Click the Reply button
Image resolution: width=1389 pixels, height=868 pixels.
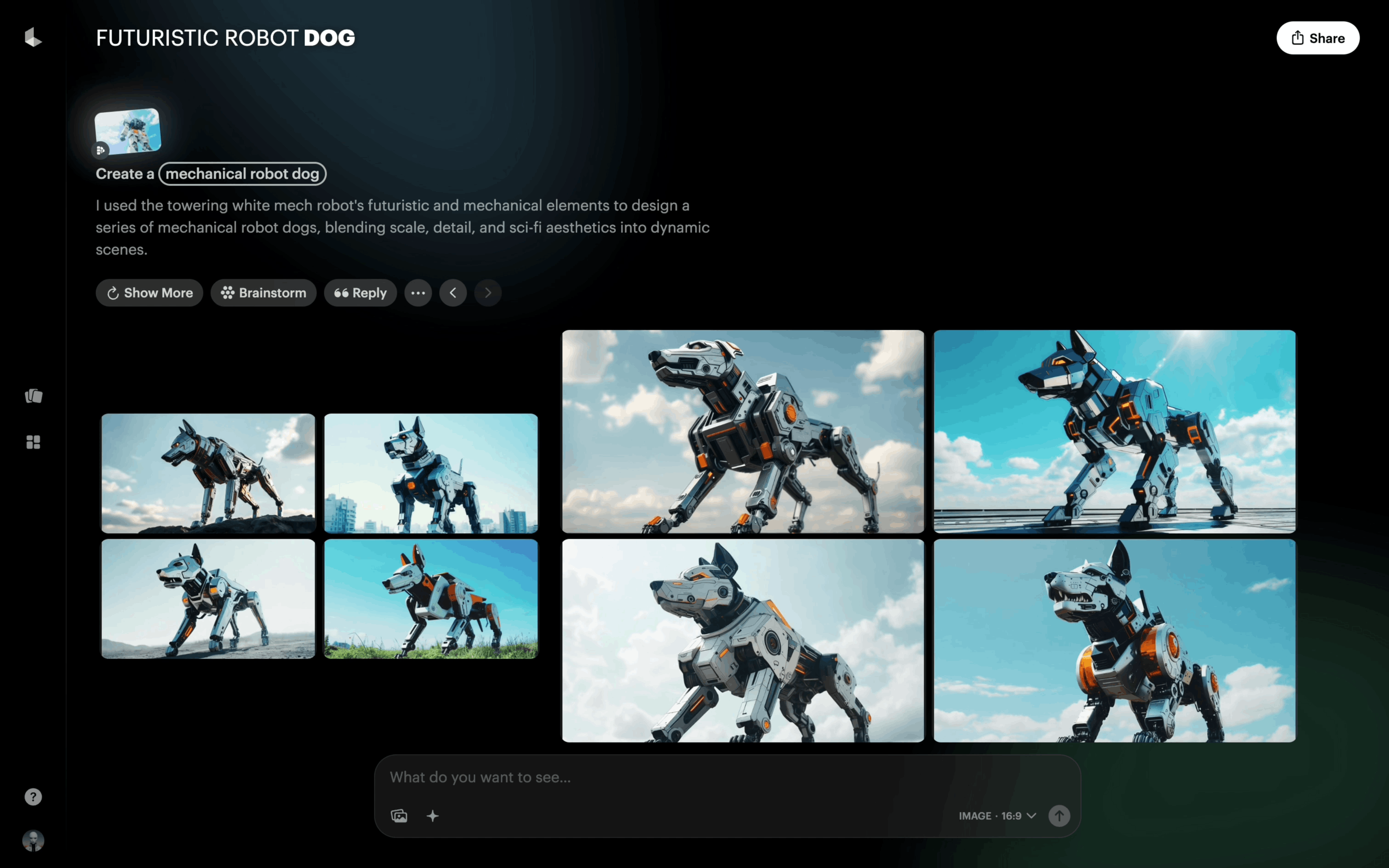click(361, 293)
